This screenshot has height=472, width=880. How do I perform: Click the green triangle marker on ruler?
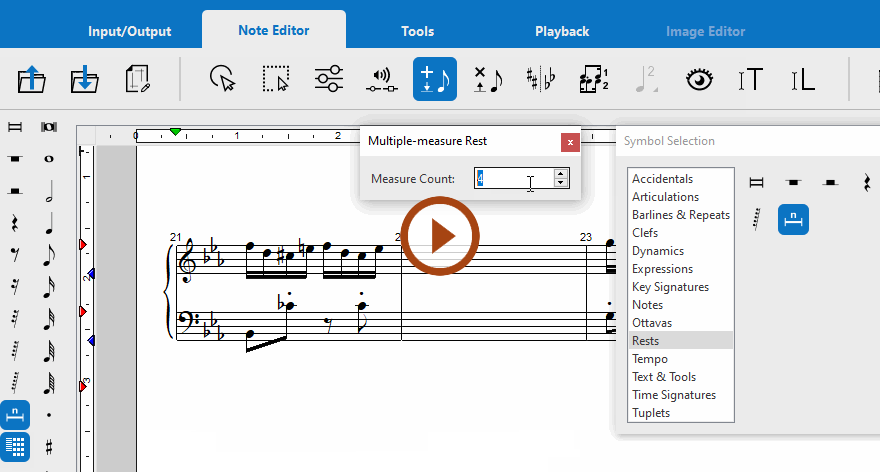click(x=176, y=132)
